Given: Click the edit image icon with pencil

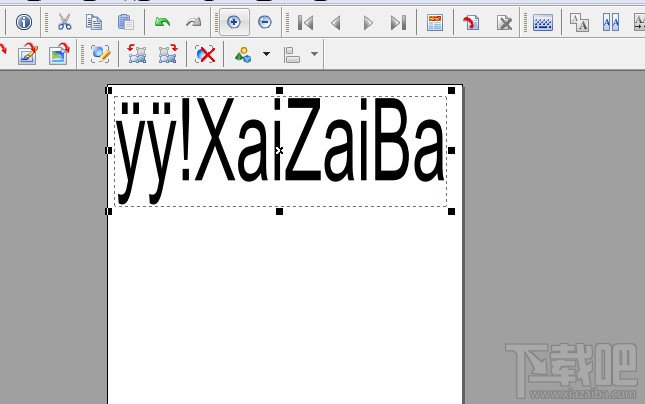Looking at the screenshot, I should pyautogui.click(x=28, y=54).
